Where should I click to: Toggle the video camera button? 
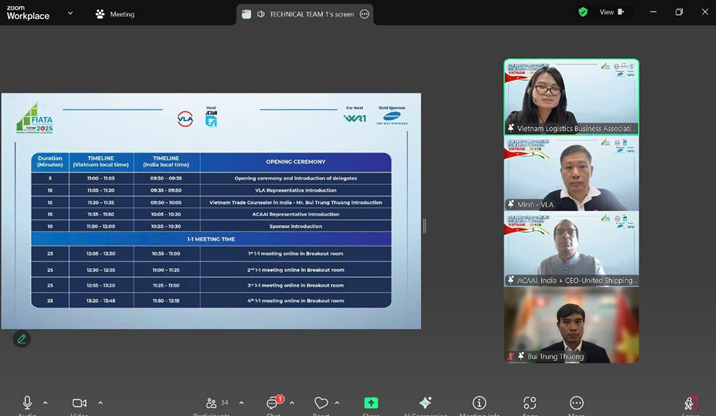click(x=79, y=402)
